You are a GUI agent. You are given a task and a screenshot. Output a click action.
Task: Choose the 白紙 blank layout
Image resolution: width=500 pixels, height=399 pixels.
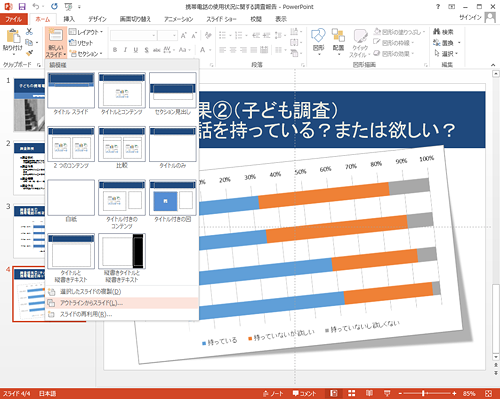pos(71,198)
